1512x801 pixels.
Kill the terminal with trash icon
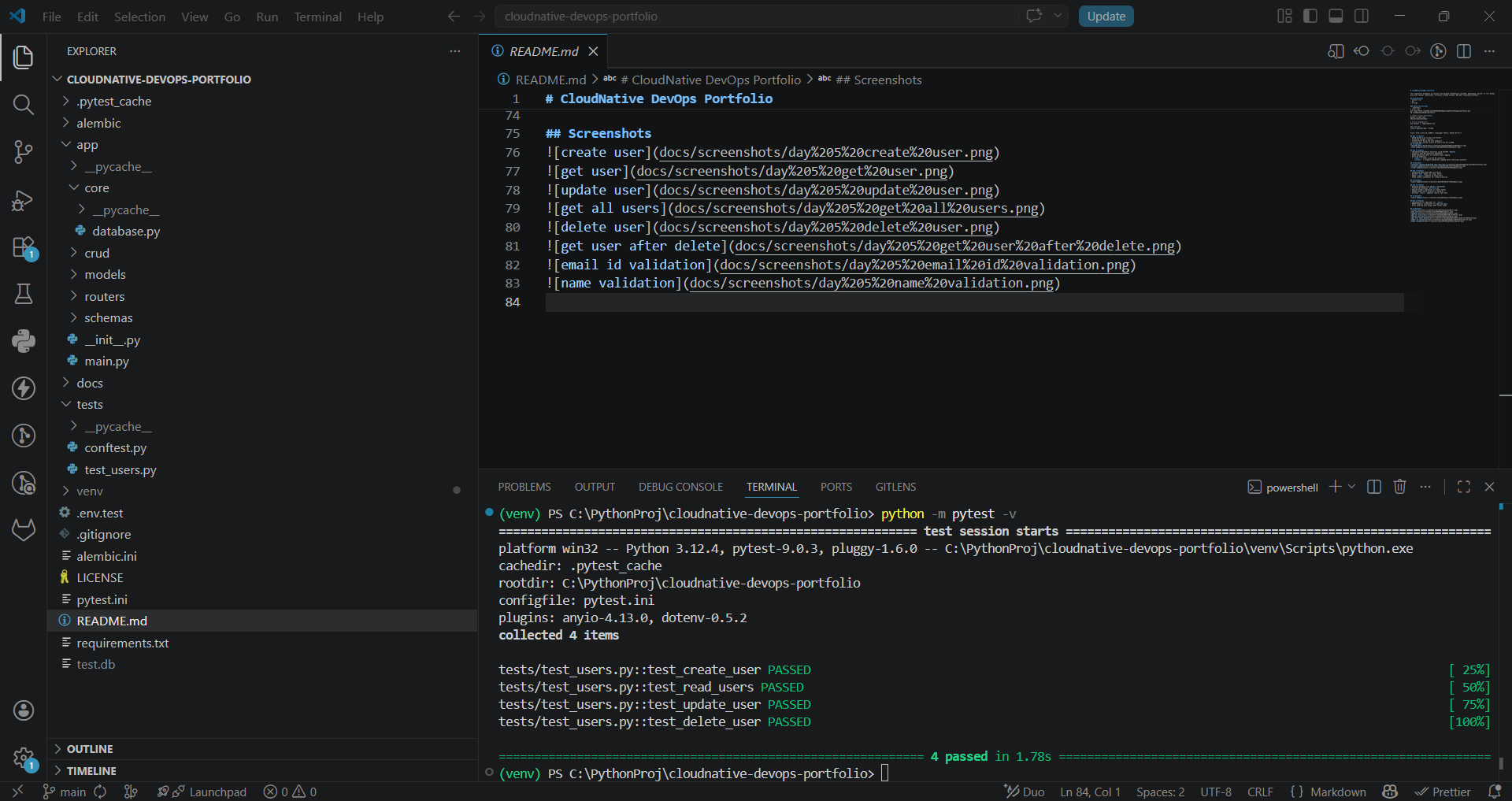(x=1399, y=487)
